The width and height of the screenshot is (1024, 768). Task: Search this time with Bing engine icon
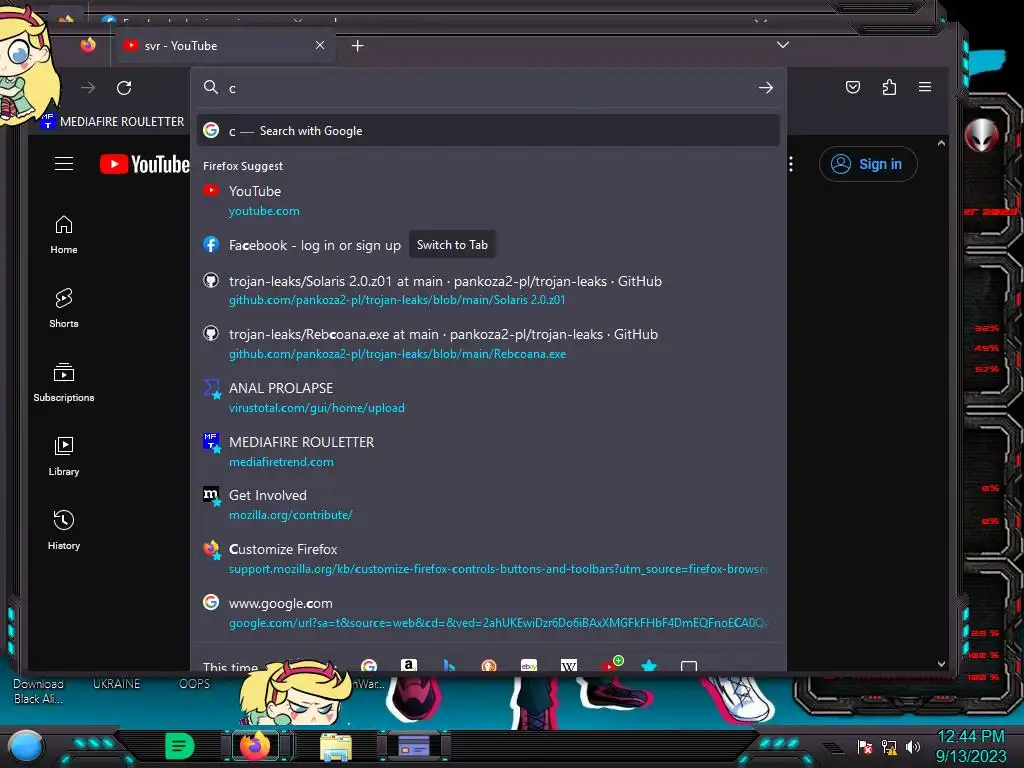click(x=449, y=665)
